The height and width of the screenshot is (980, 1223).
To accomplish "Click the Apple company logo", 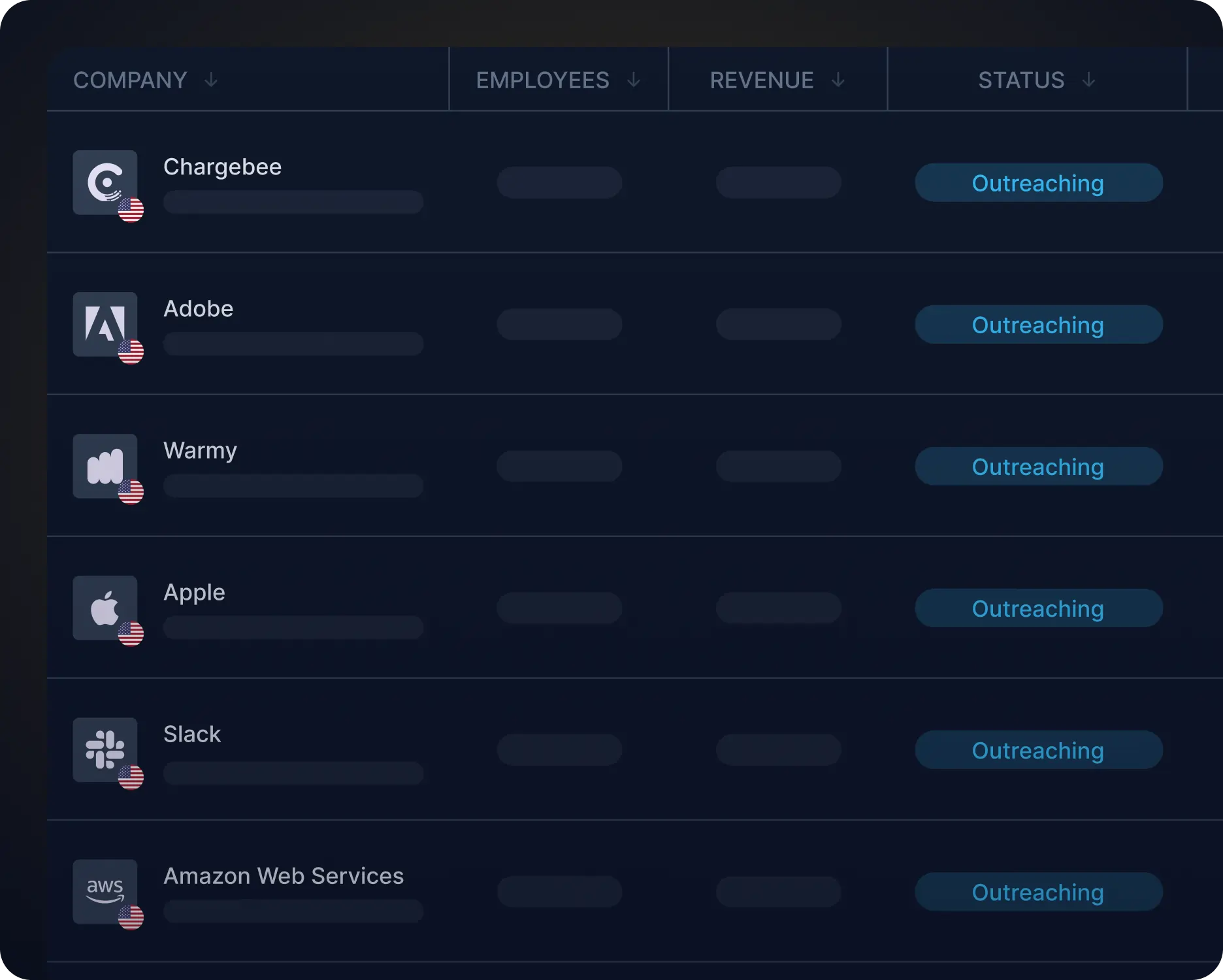I will [105, 608].
